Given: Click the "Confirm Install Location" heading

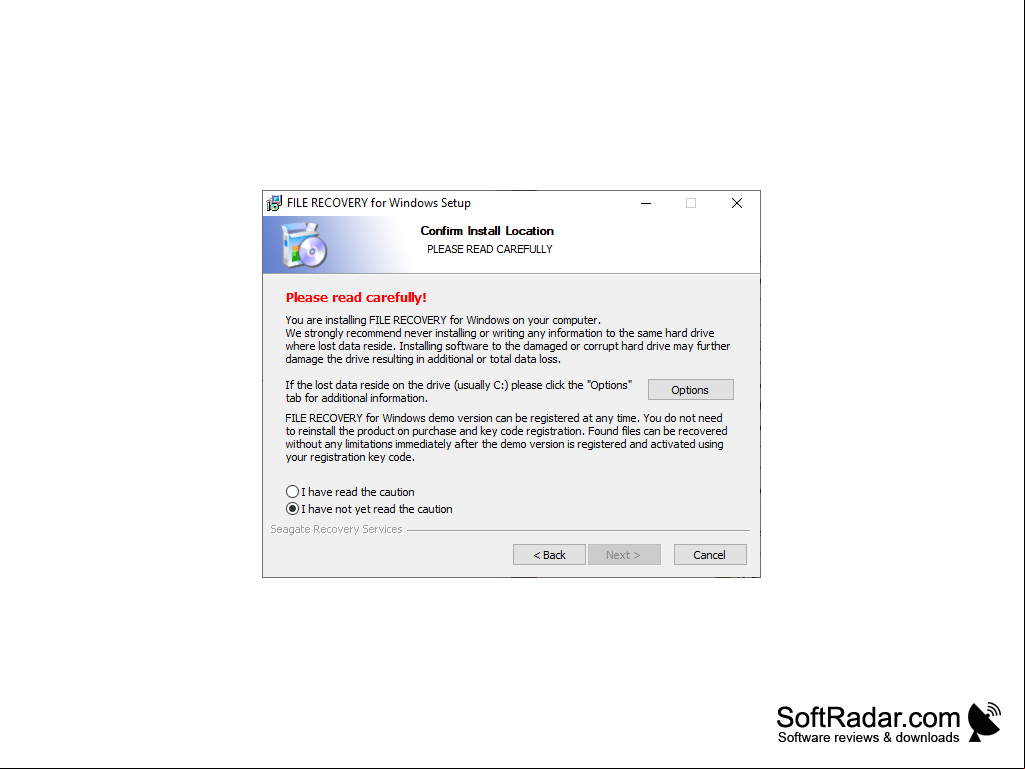Looking at the screenshot, I should coord(487,231).
